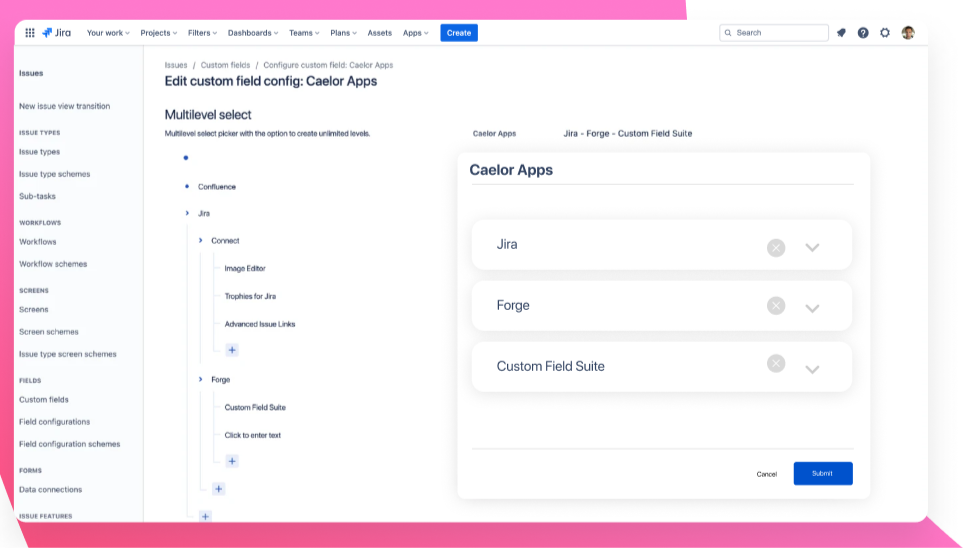Add top-level option with bottom plus icon
This screenshot has width=963, height=548.
[205, 516]
